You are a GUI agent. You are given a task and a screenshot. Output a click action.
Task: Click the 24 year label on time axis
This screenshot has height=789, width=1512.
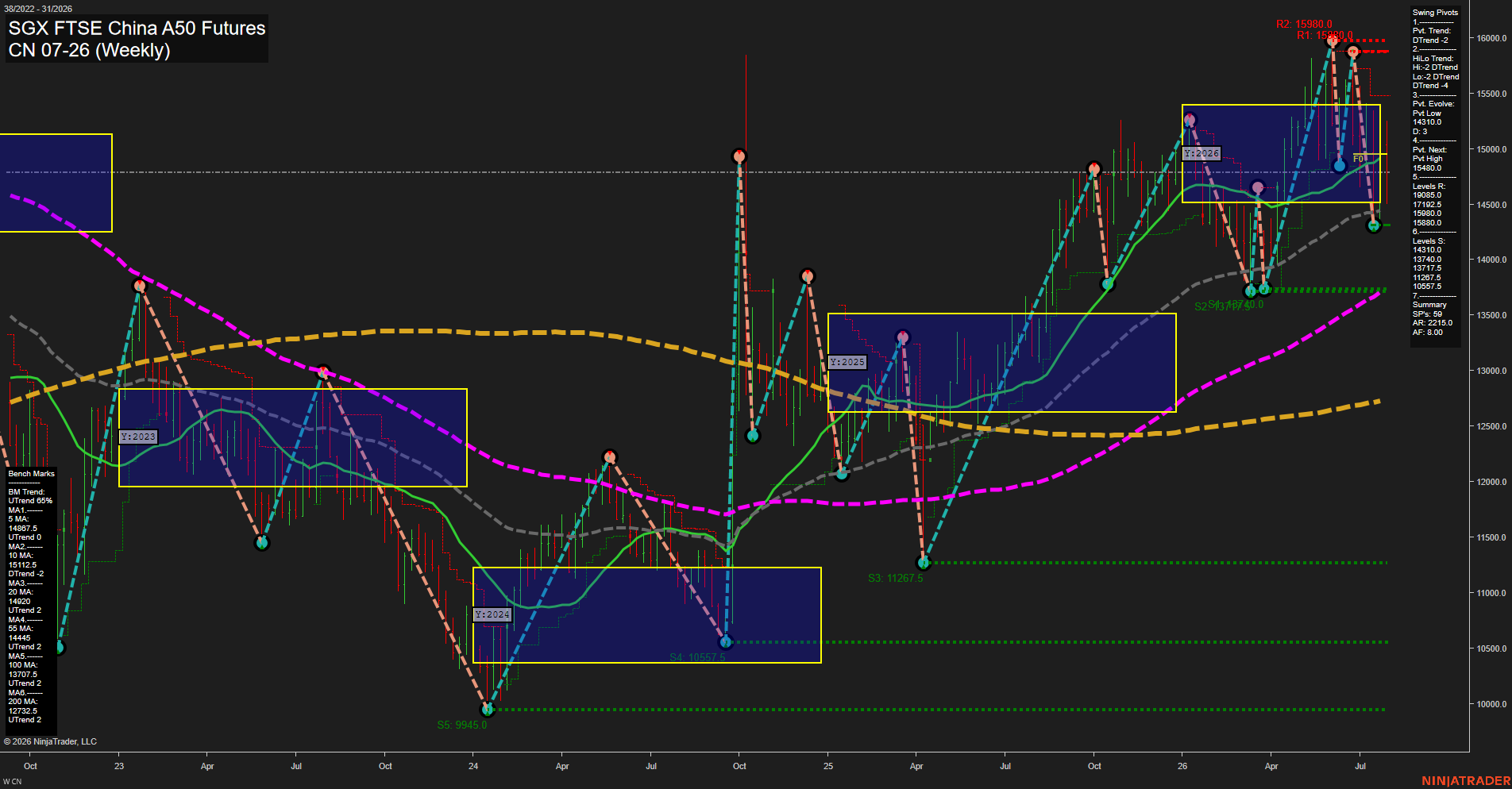(x=473, y=766)
